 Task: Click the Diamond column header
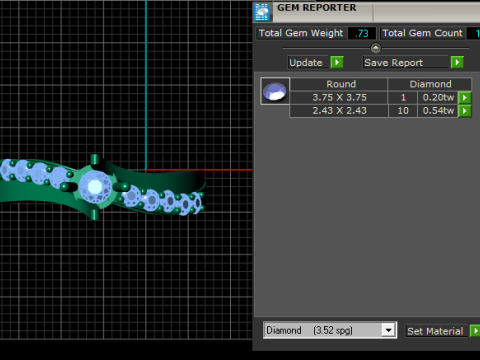point(430,84)
